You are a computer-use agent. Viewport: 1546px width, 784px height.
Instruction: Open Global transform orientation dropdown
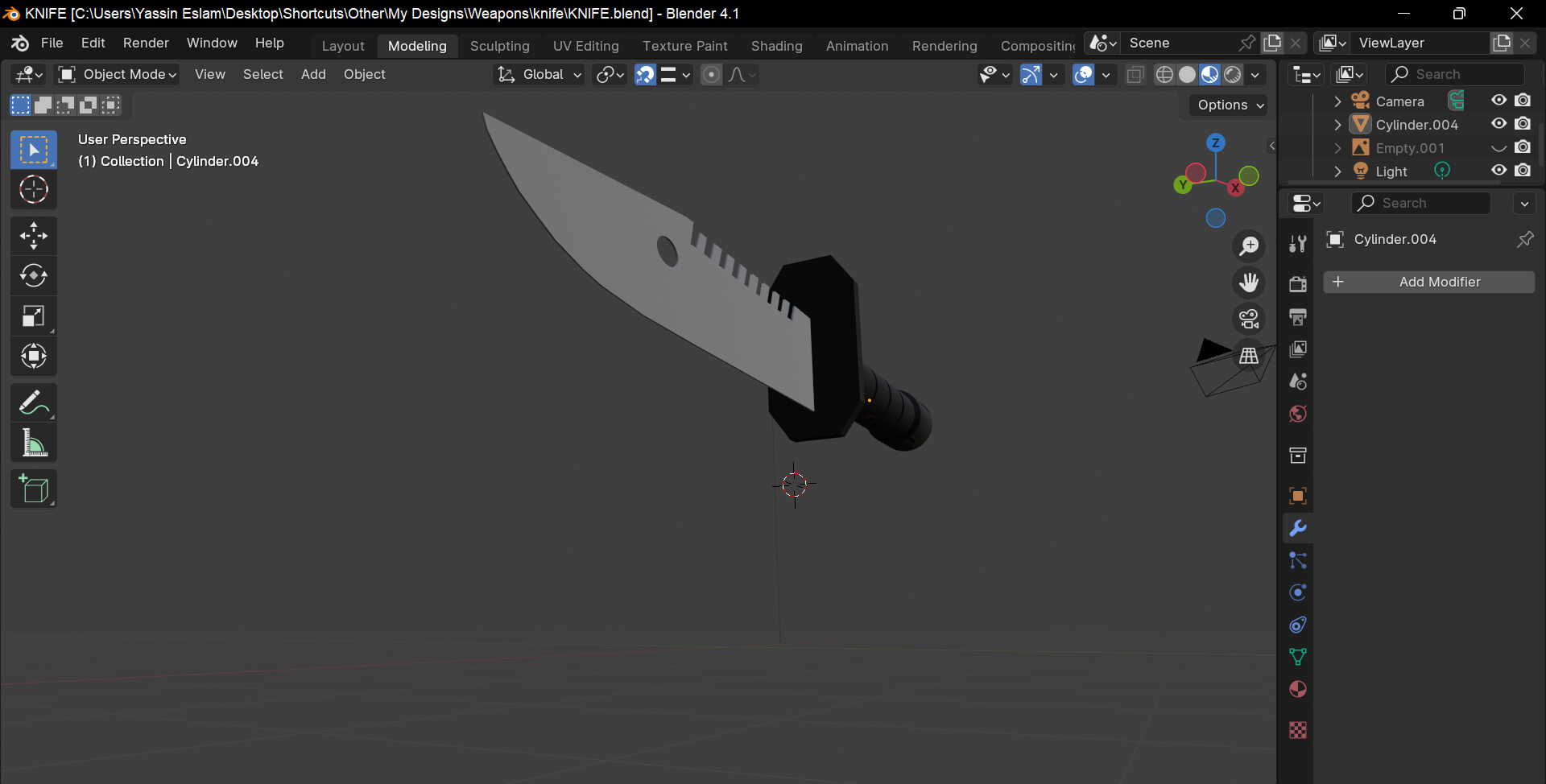[539, 75]
